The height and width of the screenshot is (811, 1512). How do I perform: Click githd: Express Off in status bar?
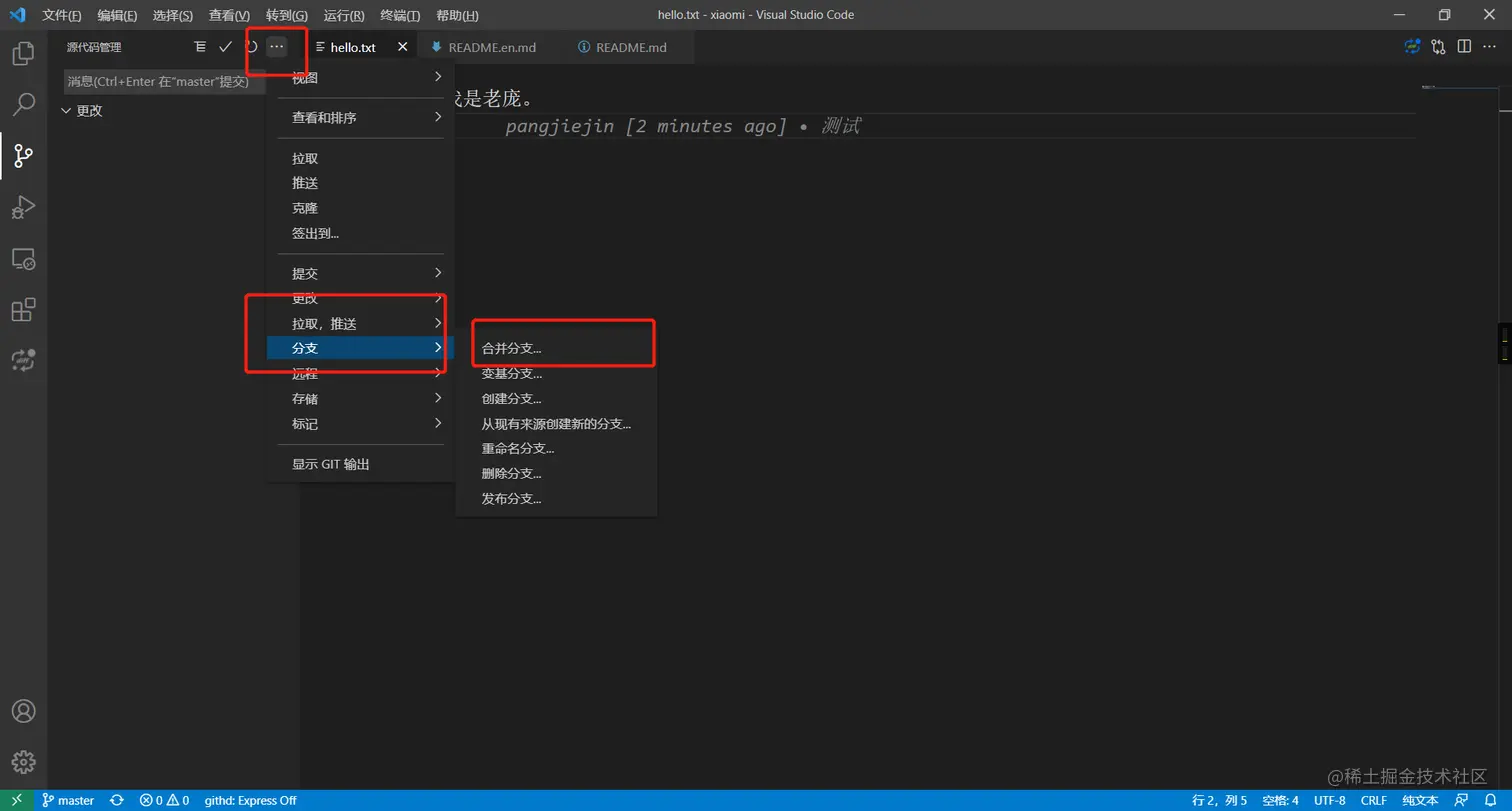250,800
